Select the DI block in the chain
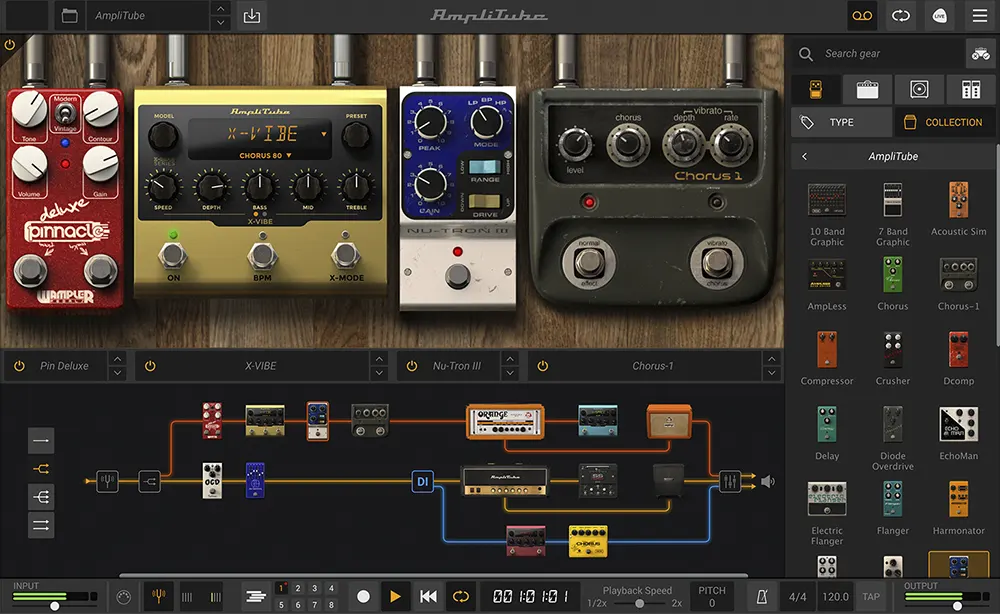This screenshot has height=614, width=1000. pyautogui.click(x=422, y=481)
